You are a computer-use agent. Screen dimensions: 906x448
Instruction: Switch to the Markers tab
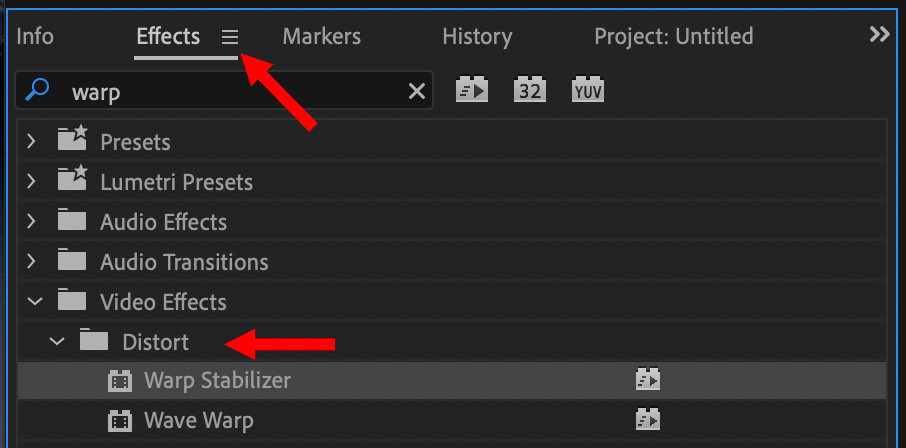click(321, 37)
